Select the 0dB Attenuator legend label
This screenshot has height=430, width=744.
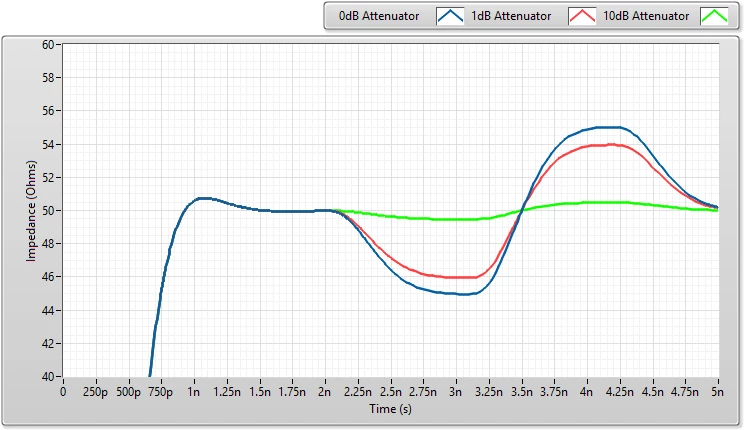pos(379,16)
